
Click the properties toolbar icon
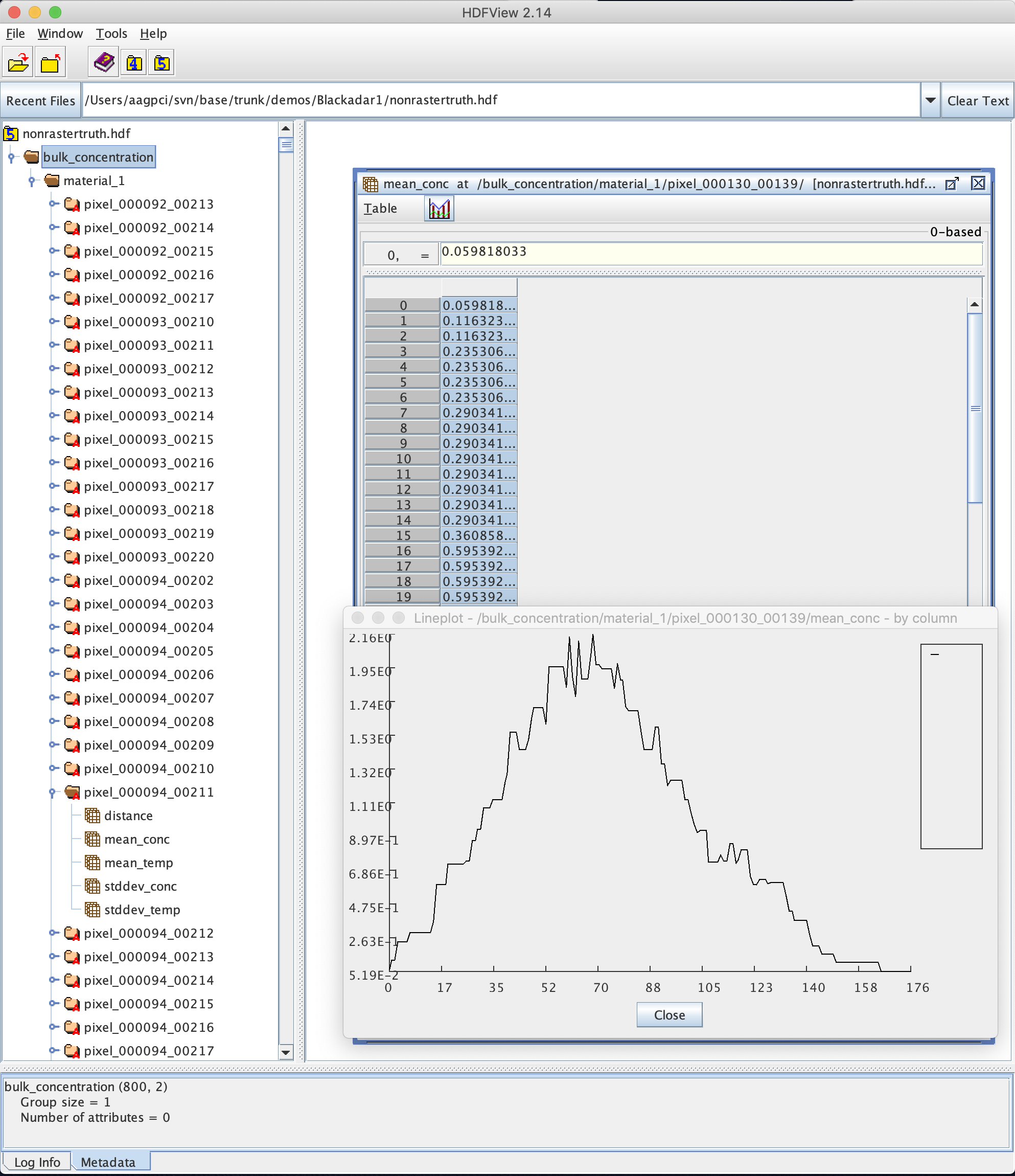pos(103,65)
